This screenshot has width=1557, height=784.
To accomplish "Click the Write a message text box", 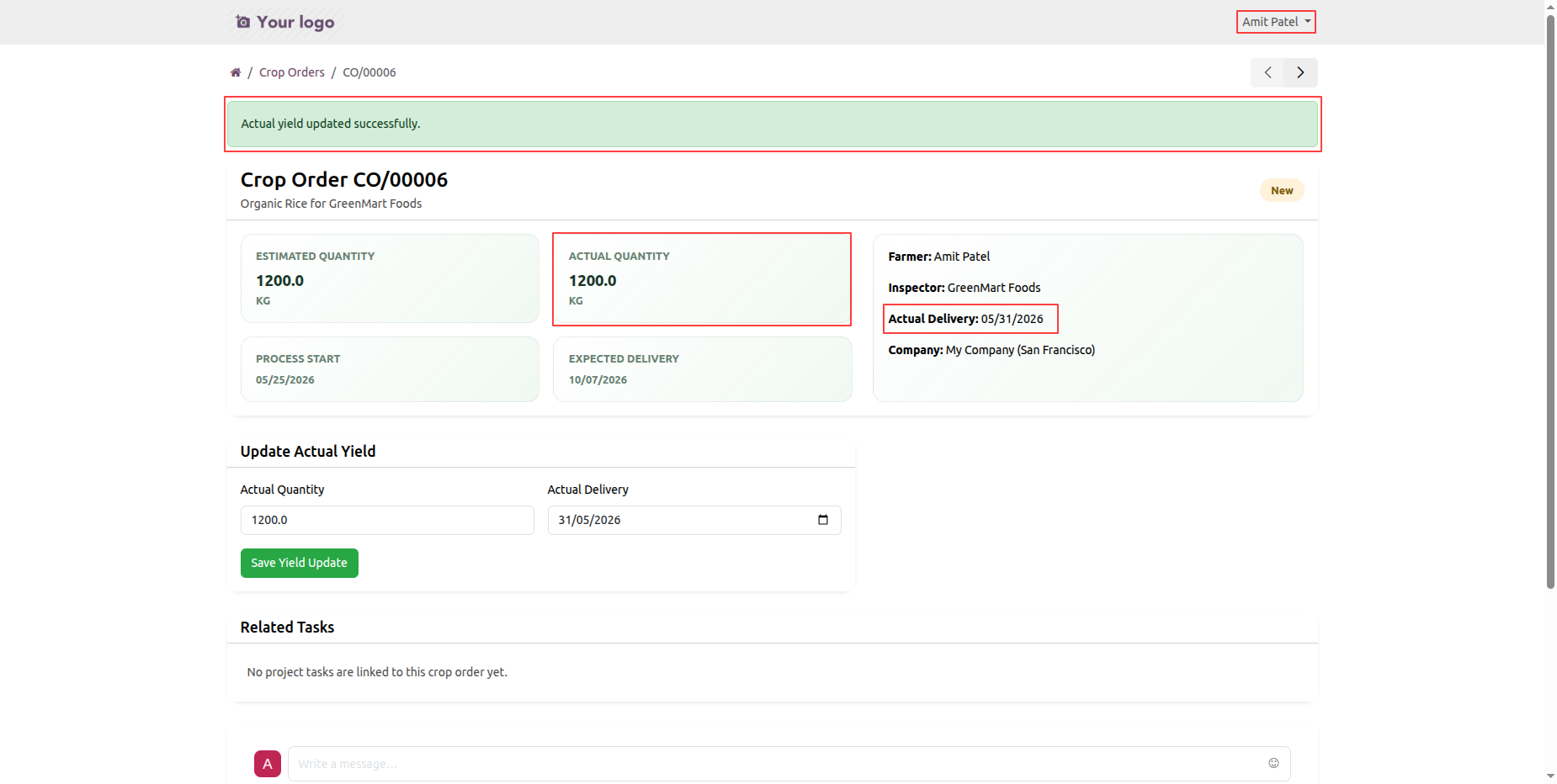I will (x=789, y=764).
